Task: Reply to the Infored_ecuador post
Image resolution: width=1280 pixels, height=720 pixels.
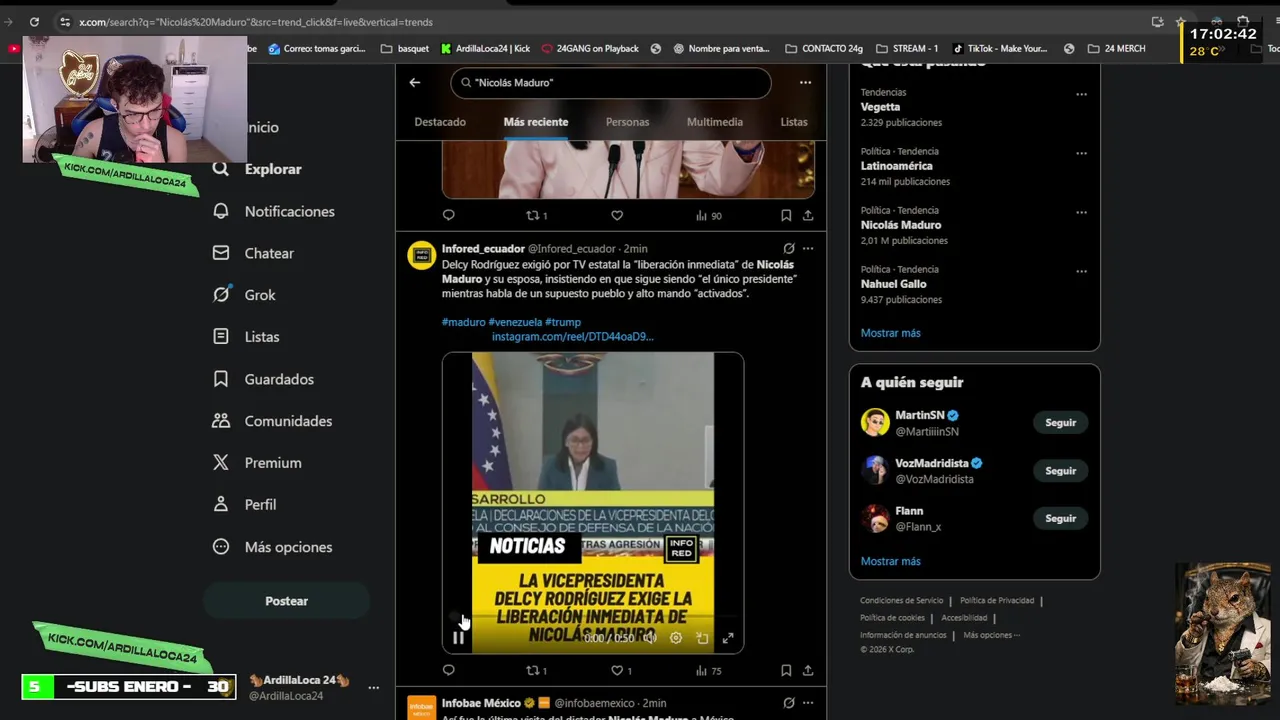Action: [x=448, y=670]
